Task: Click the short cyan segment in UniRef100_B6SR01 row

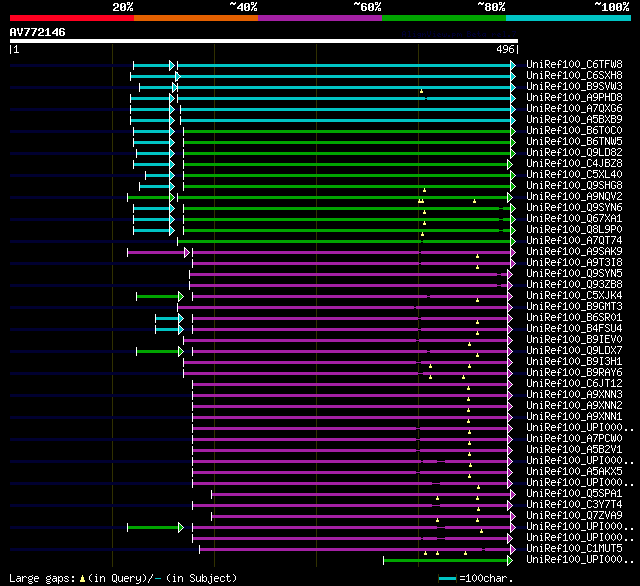Action: (167, 319)
